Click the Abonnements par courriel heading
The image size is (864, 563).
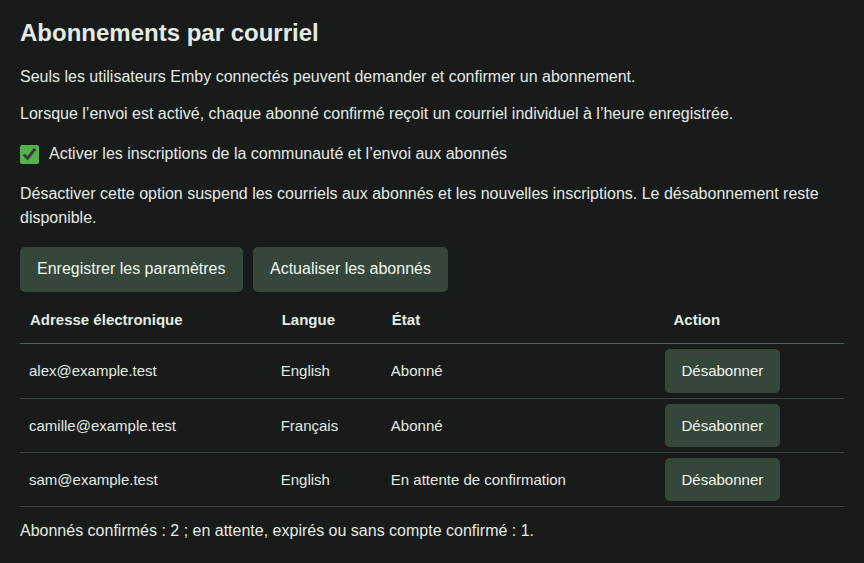pos(169,33)
